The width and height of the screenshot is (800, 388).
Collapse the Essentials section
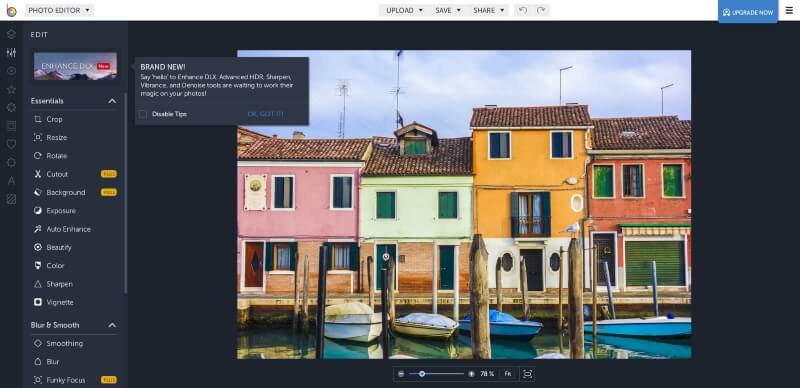(x=112, y=101)
